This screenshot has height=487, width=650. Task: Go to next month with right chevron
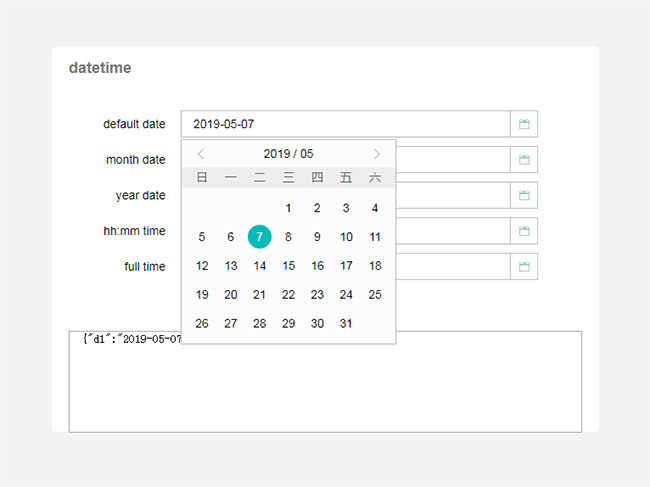coord(376,154)
